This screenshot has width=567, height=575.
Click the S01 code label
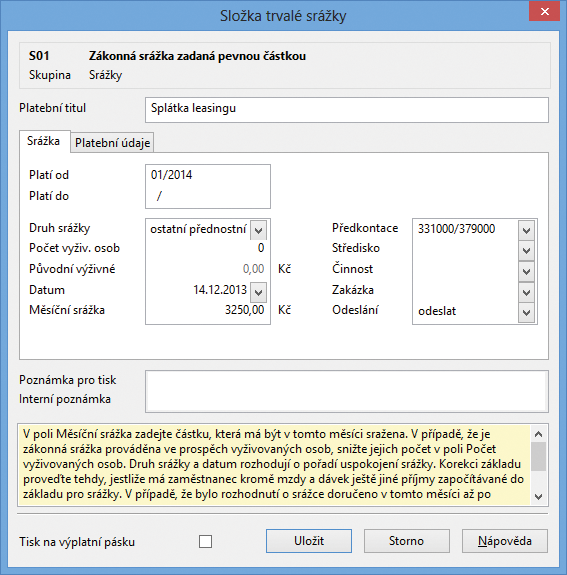[x=39, y=56]
